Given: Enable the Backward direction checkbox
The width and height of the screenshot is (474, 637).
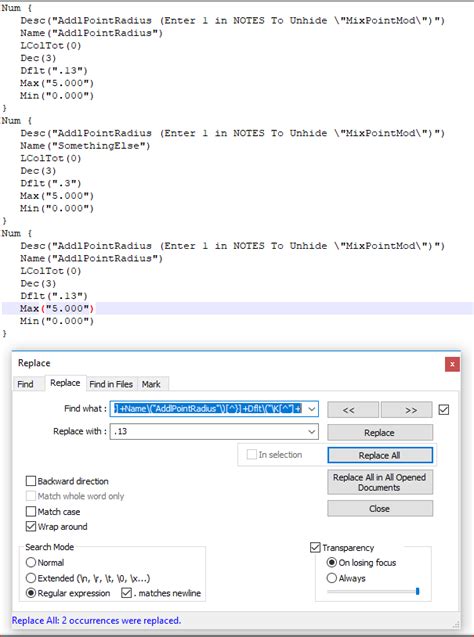Looking at the screenshot, I should pyautogui.click(x=67, y=481).
